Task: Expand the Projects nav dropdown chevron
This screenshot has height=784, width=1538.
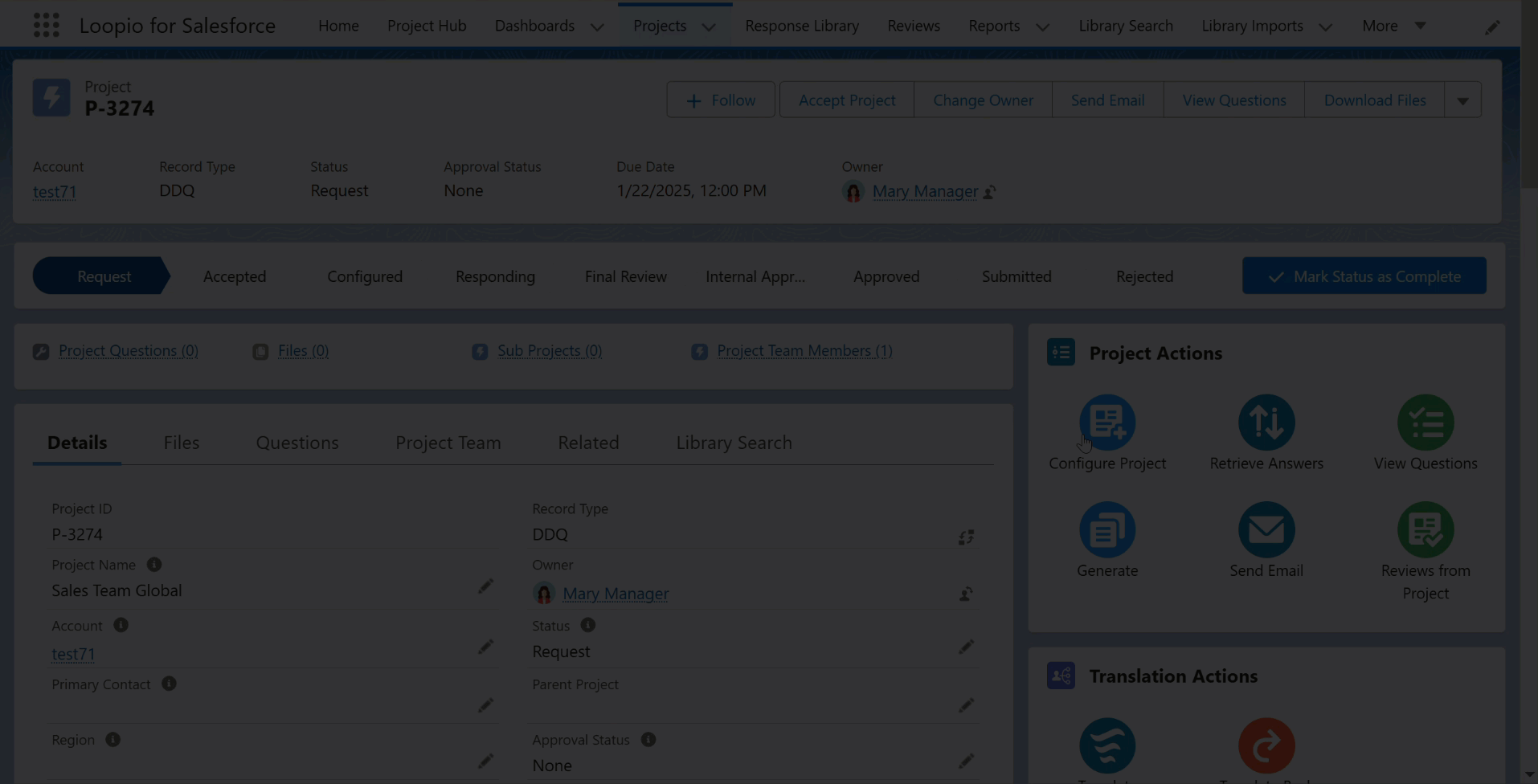Action: click(709, 27)
